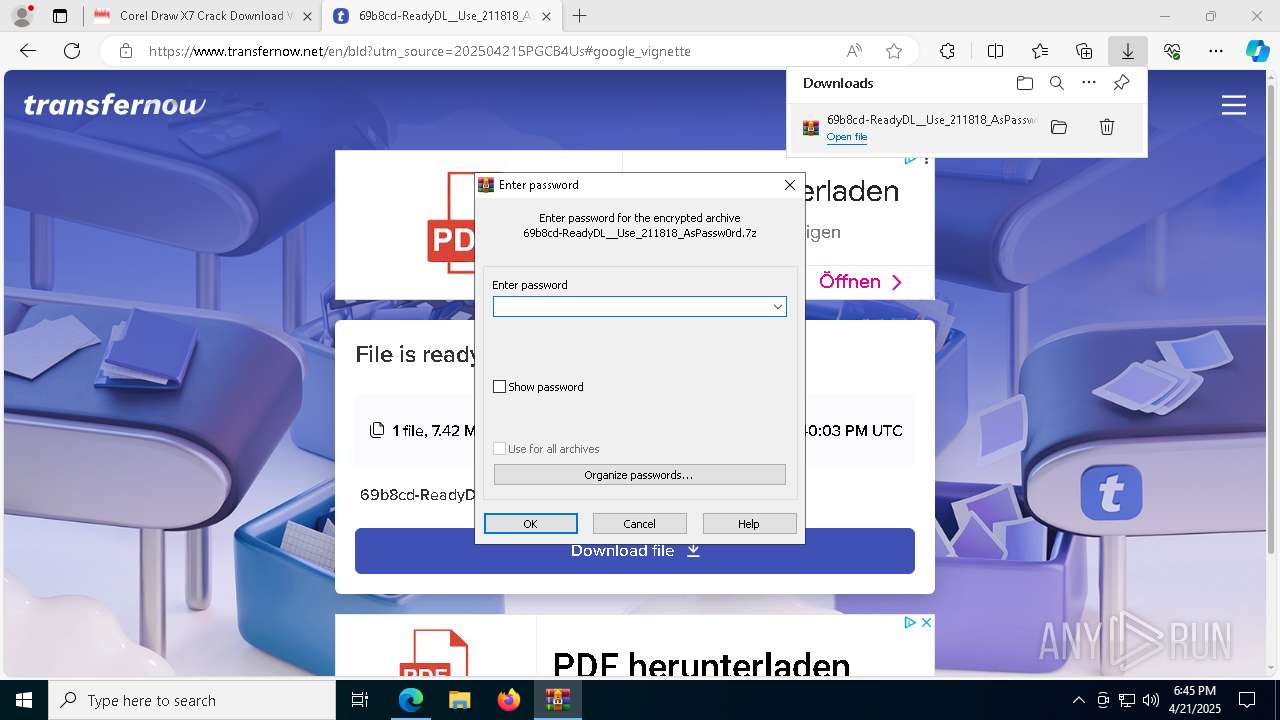
Task: Open a new browser tab
Action: tap(580, 16)
